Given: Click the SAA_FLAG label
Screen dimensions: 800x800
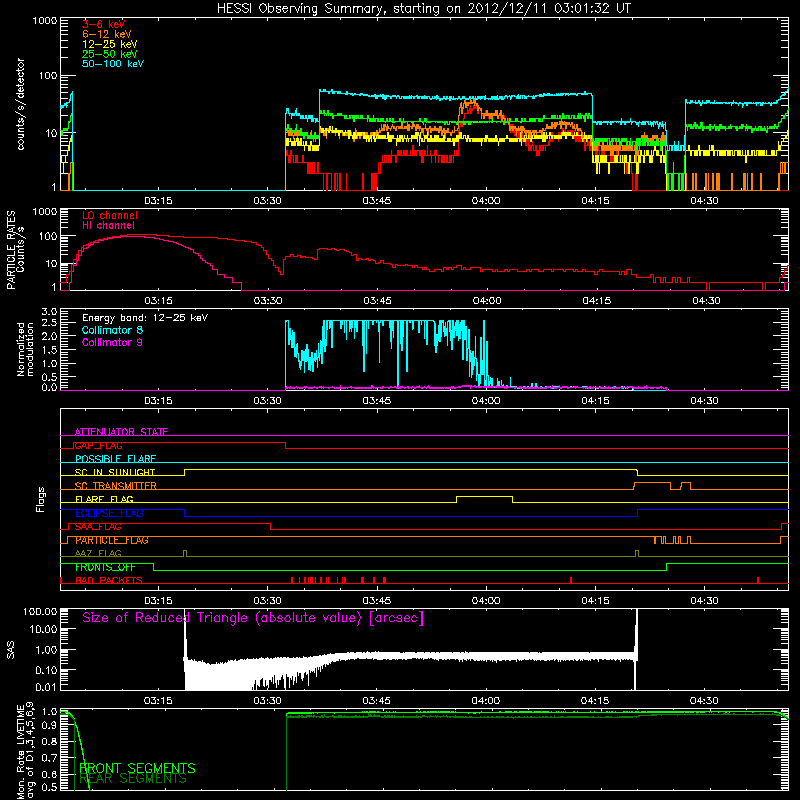Looking at the screenshot, I should (98, 527).
